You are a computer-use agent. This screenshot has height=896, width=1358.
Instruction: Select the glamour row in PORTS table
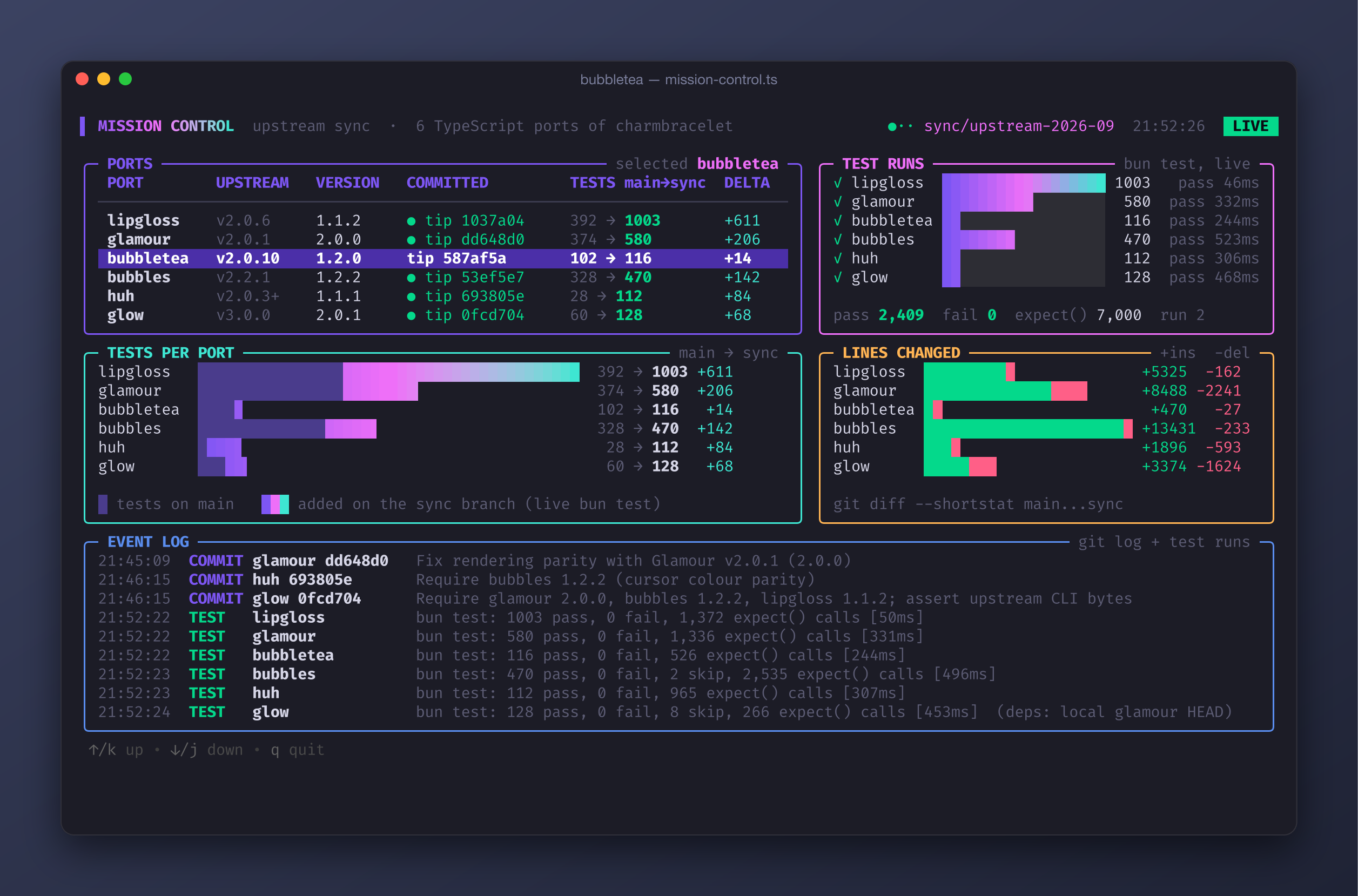pos(443,239)
